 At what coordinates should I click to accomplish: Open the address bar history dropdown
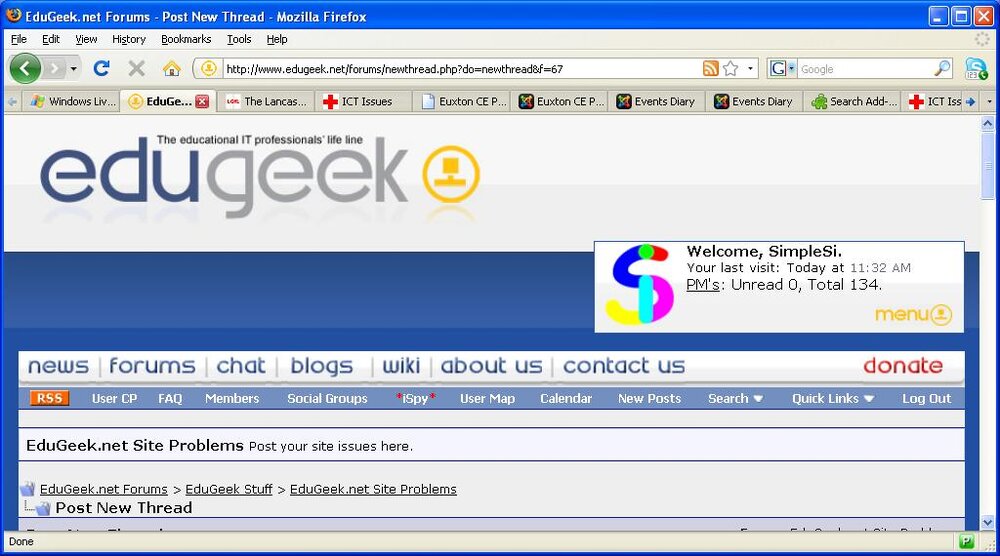pyautogui.click(x=750, y=68)
